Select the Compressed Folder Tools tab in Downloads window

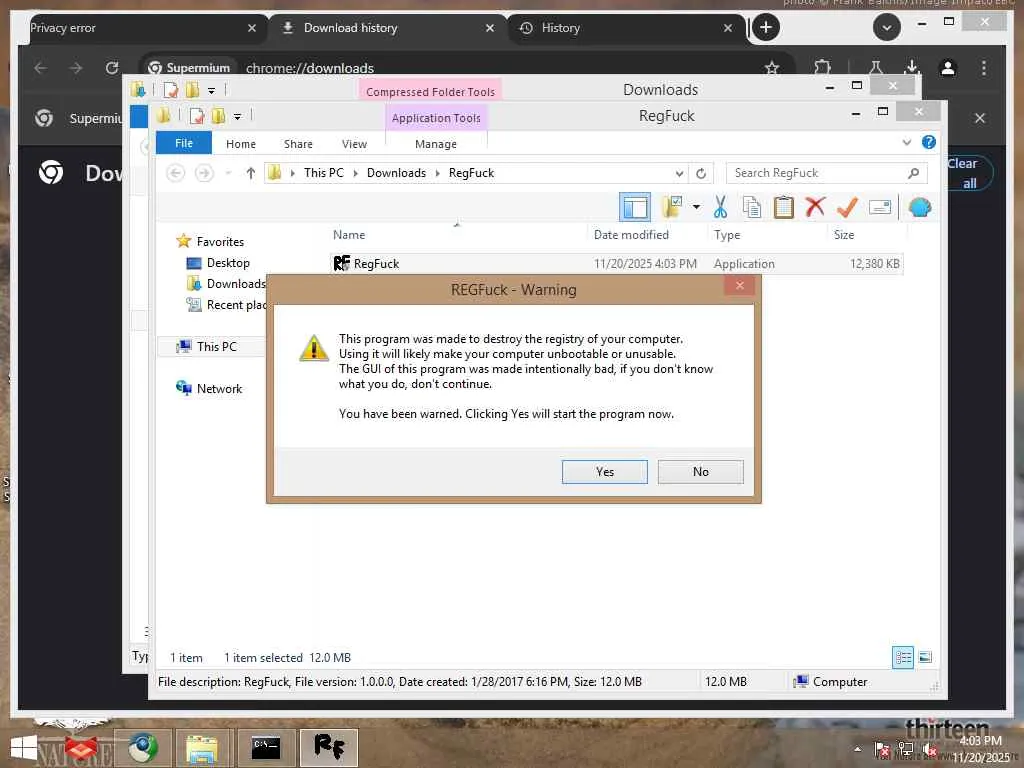click(430, 91)
